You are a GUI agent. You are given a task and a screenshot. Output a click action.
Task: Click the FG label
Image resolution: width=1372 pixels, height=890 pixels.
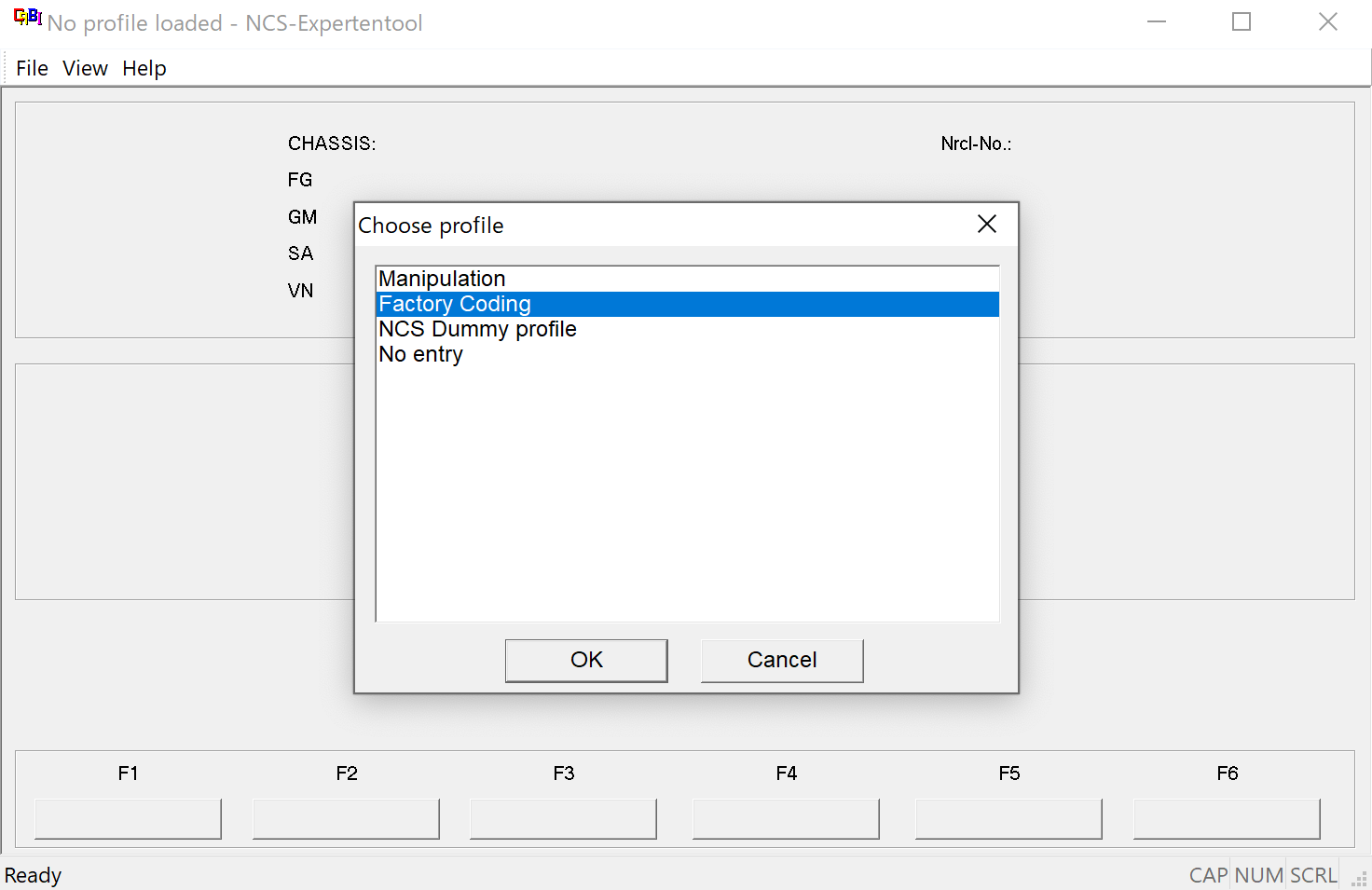300,180
